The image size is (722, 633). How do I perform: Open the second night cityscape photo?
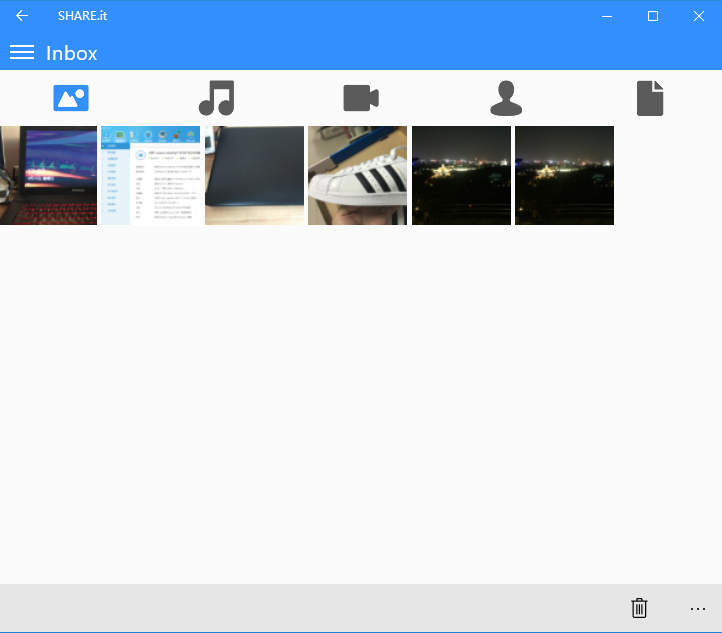tap(565, 175)
